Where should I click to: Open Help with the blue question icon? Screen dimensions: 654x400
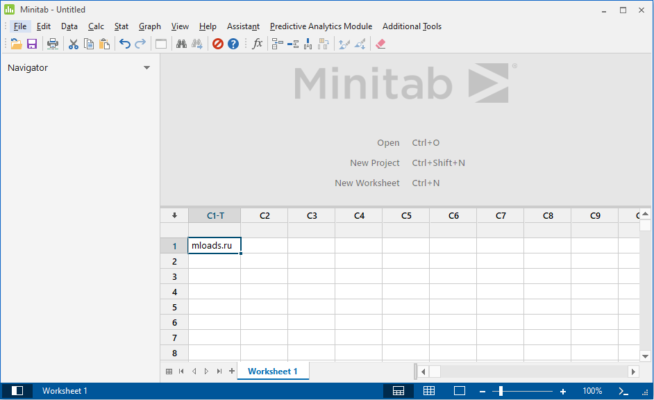pyautogui.click(x=233, y=44)
